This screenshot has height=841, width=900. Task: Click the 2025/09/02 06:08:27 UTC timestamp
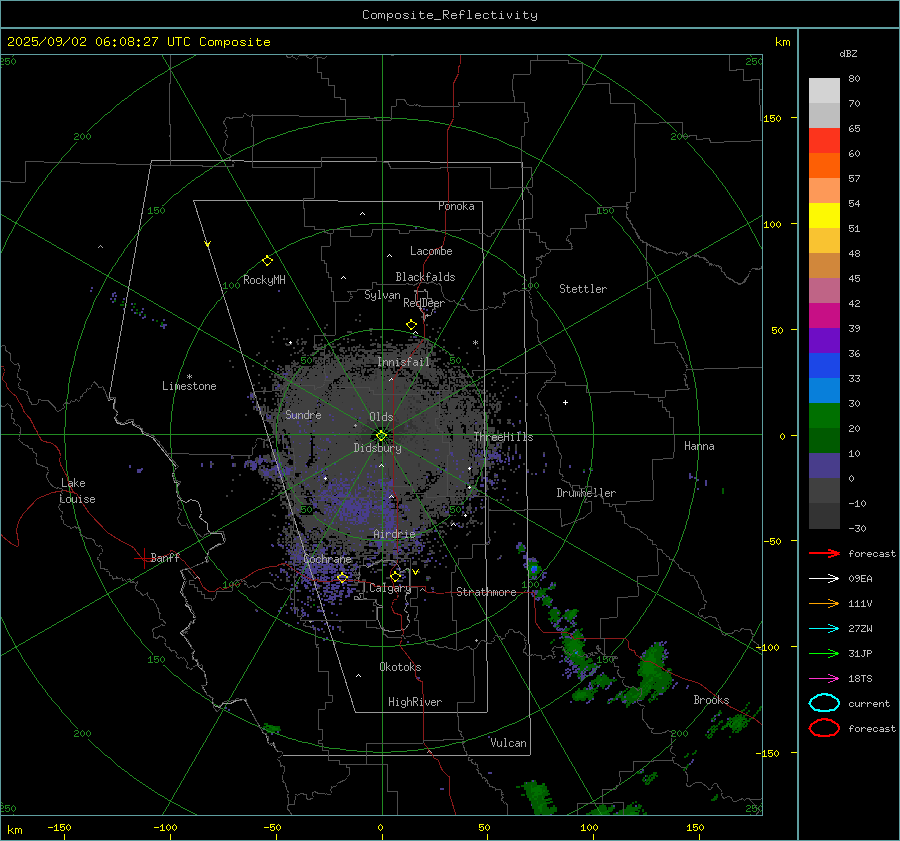[98, 42]
